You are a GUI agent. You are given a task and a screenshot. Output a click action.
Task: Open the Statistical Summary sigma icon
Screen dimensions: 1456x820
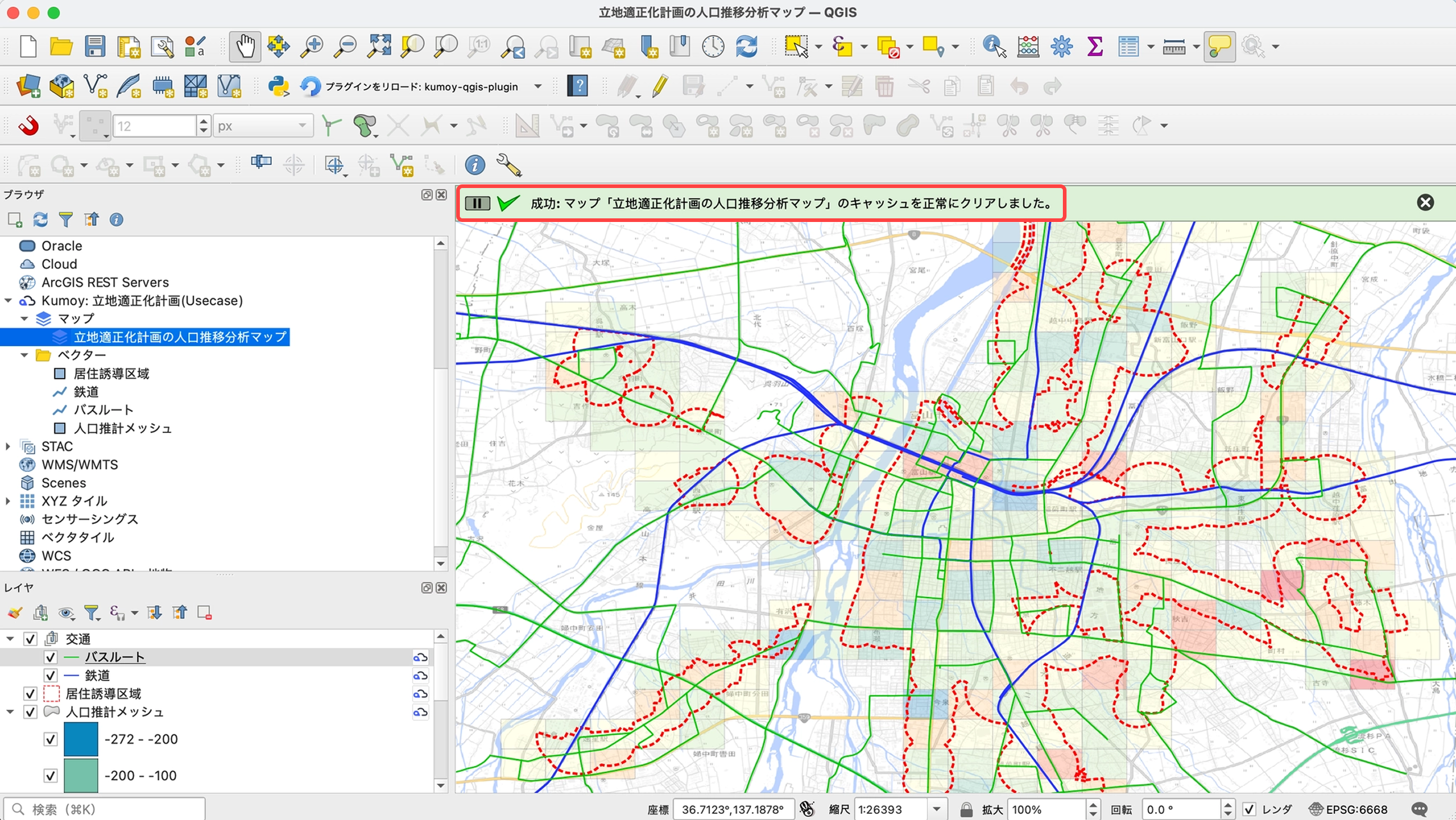1094,46
